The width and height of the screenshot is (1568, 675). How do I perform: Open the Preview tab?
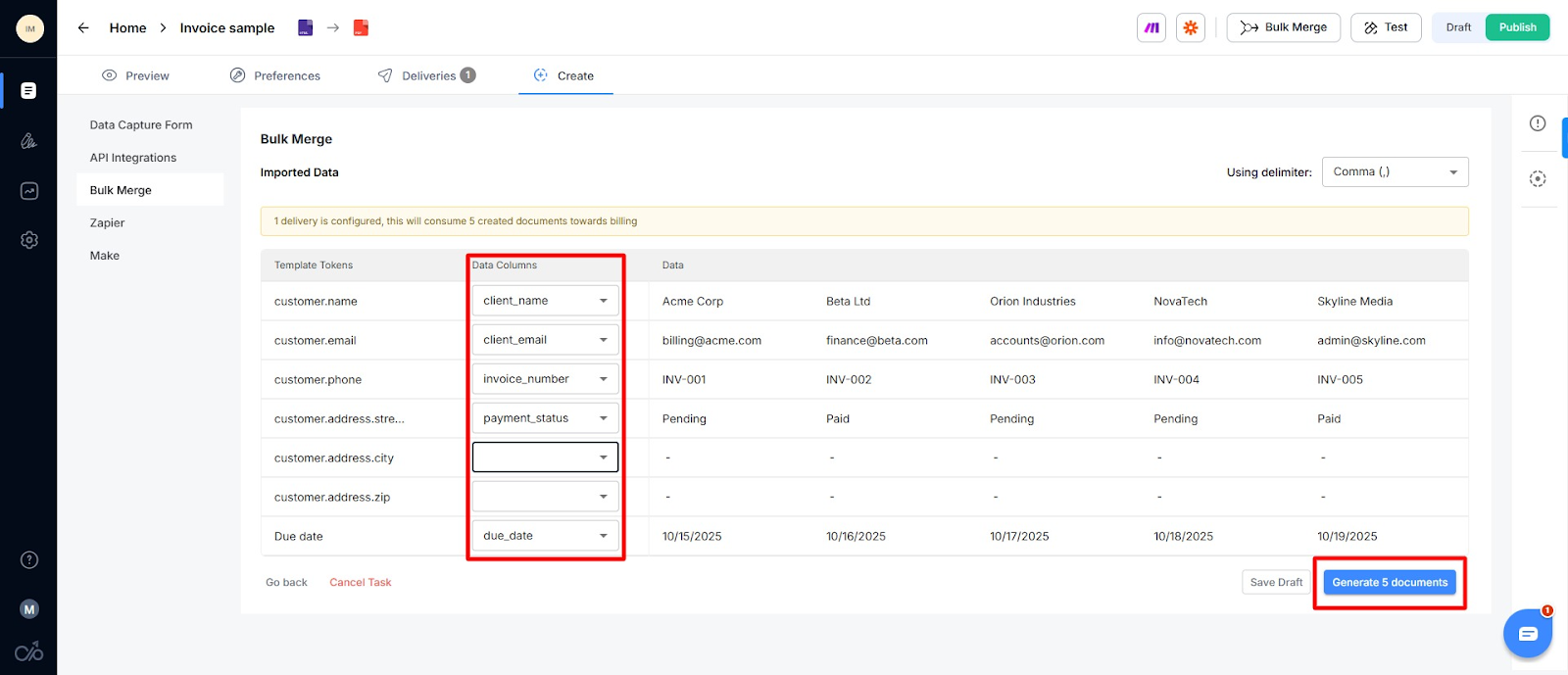(x=135, y=75)
